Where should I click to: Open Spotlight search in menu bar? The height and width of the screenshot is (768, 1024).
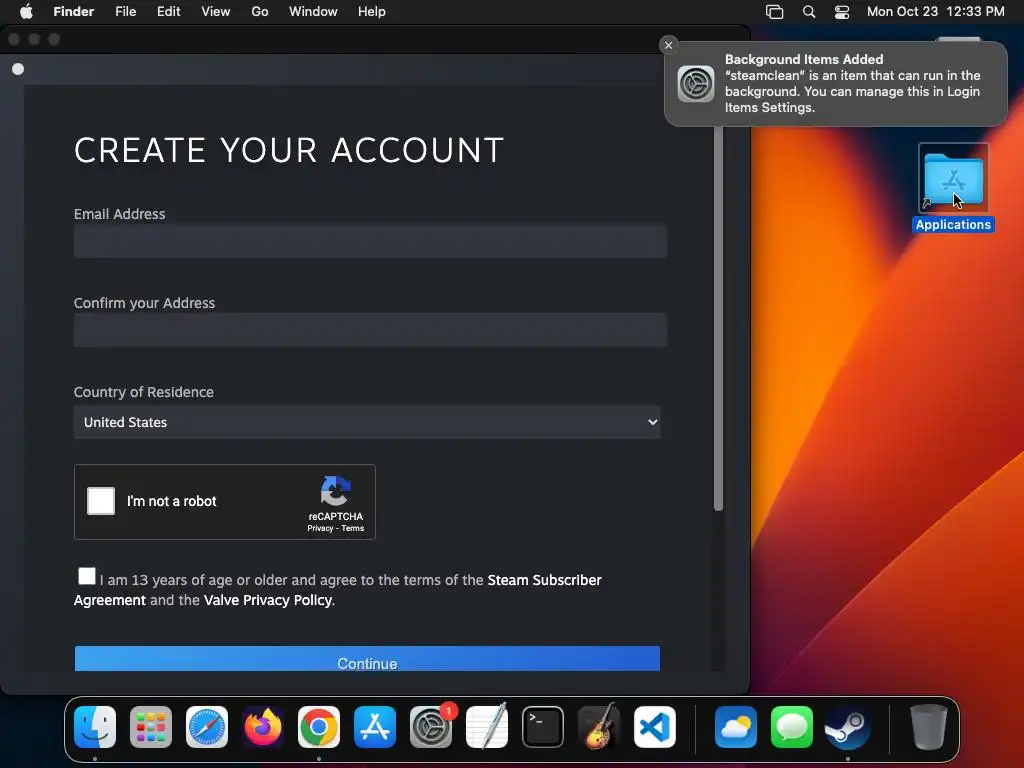(x=808, y=12)
